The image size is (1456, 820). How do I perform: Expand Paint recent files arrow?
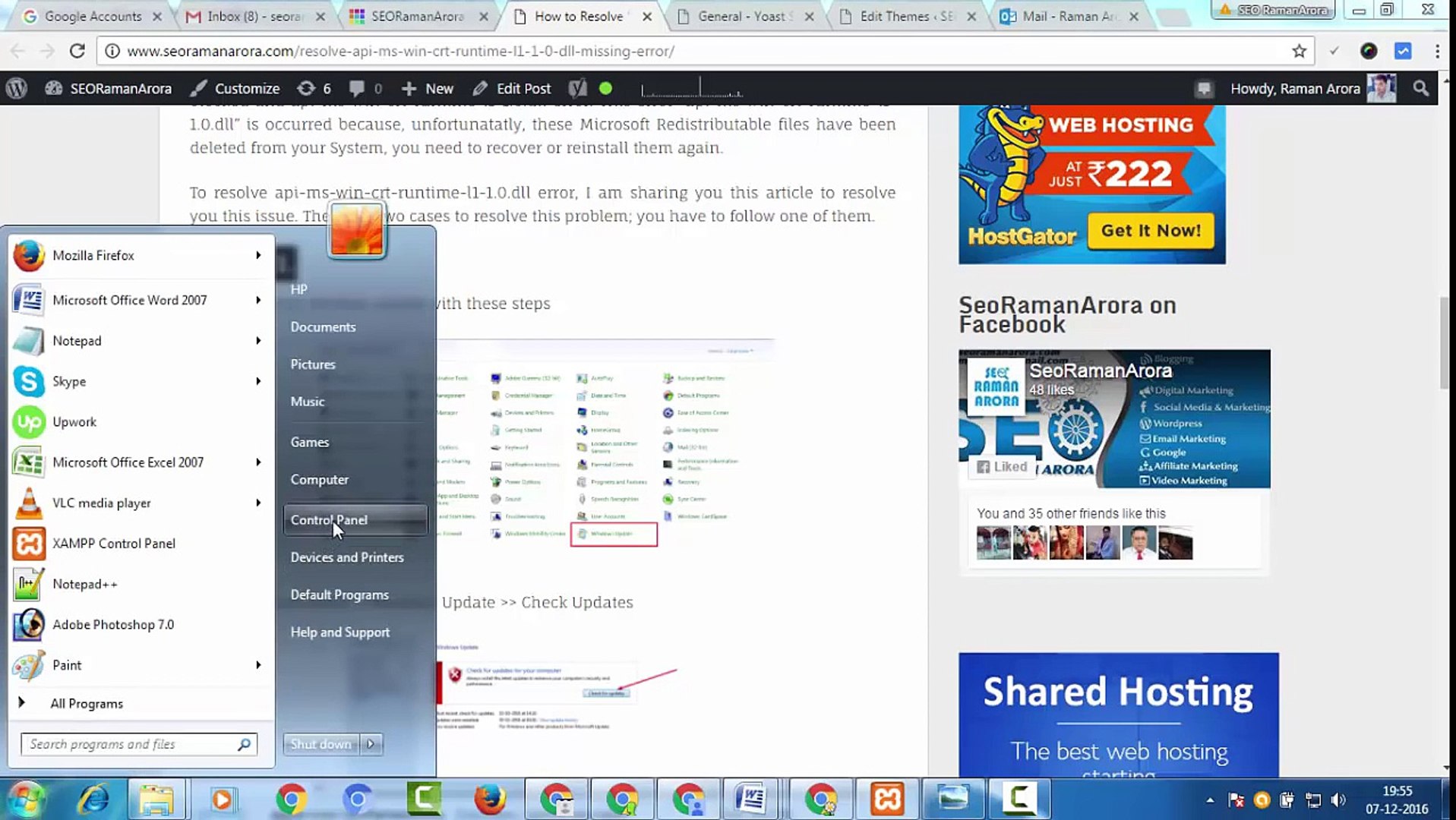point(258,665)
